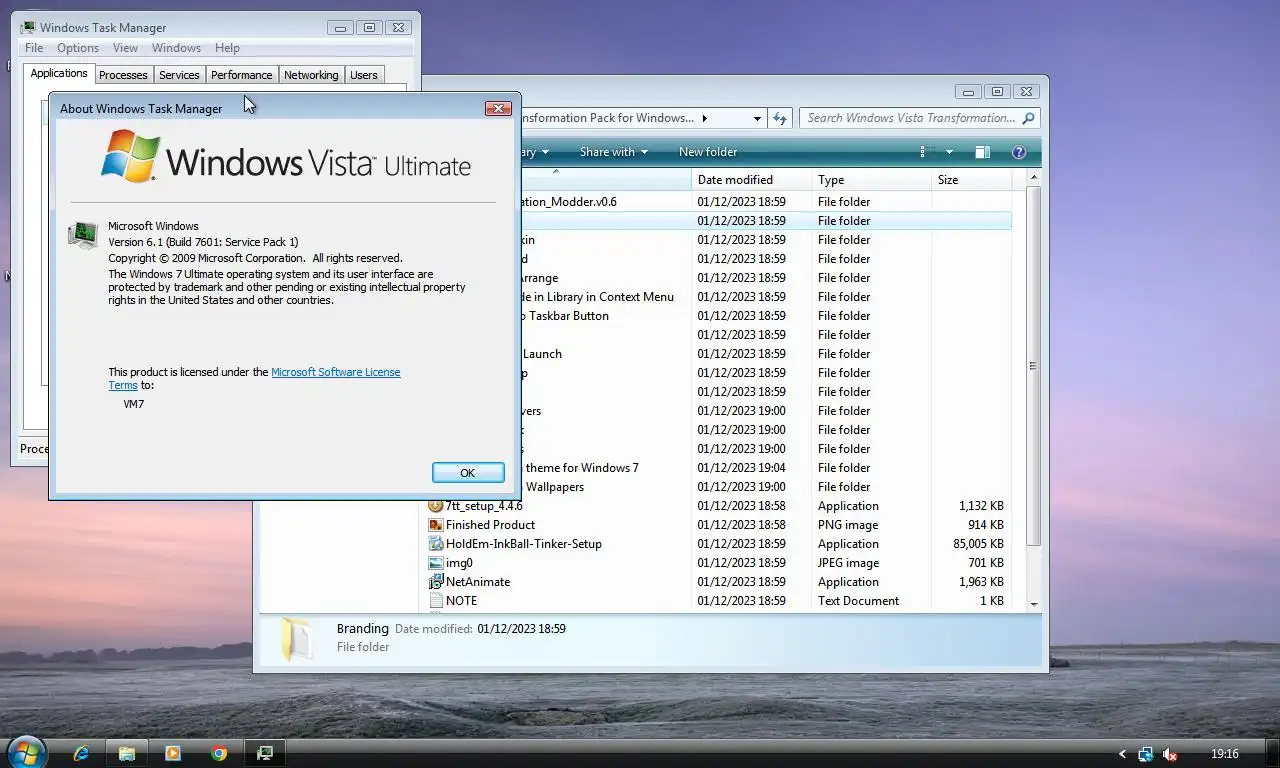Switch to the Processes tab
The image size is (1280, 768).
(123, 75)
